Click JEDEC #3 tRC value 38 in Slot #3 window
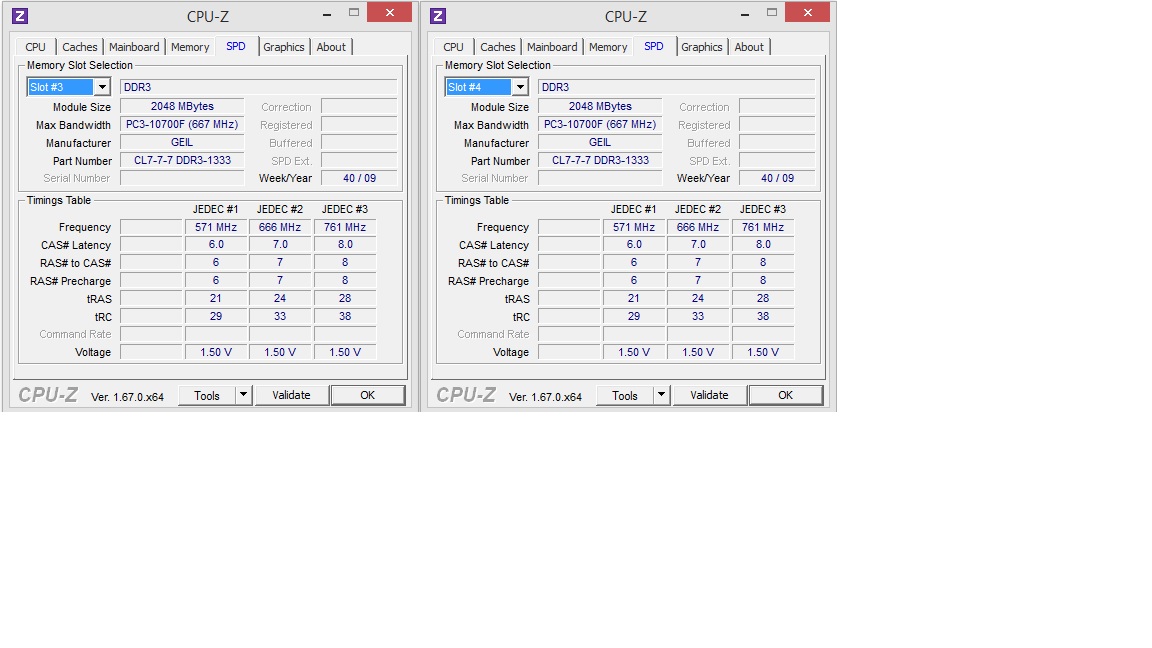 (345, 316)
